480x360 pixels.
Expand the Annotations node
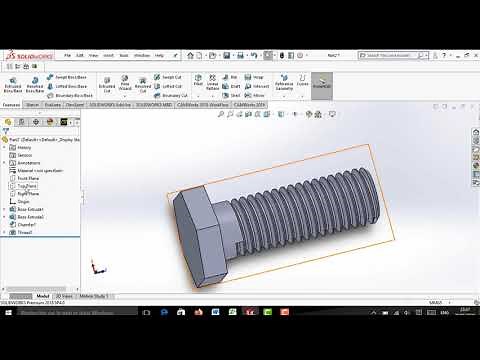coord(4,163)
